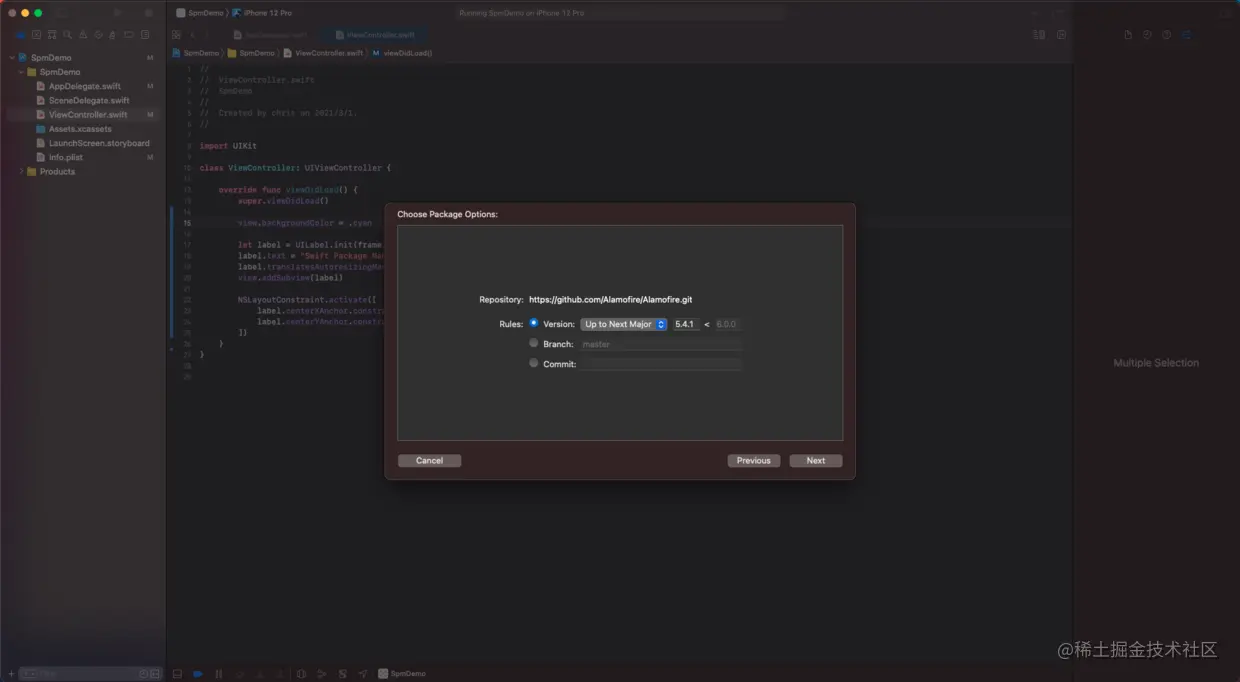The image size is (1240, 682).
Task: Click the SpmDemo scheme selector
Action: (200, 13)
